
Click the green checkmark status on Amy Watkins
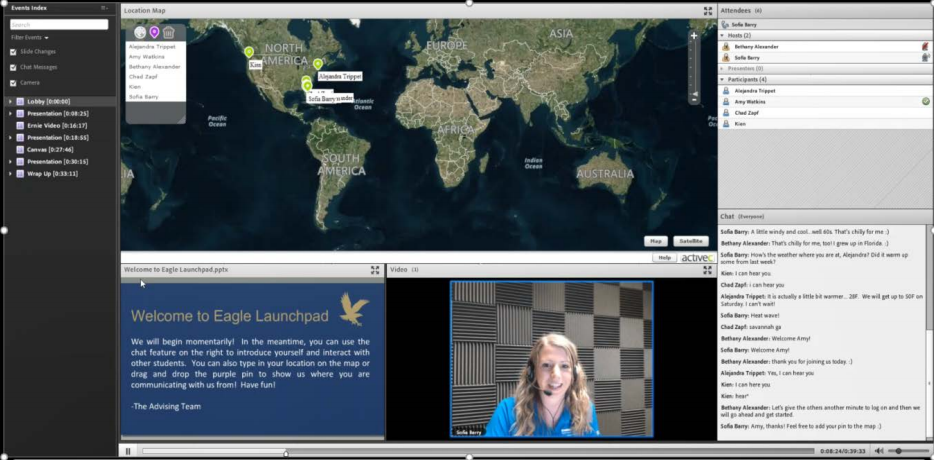[x=926, y=102]
